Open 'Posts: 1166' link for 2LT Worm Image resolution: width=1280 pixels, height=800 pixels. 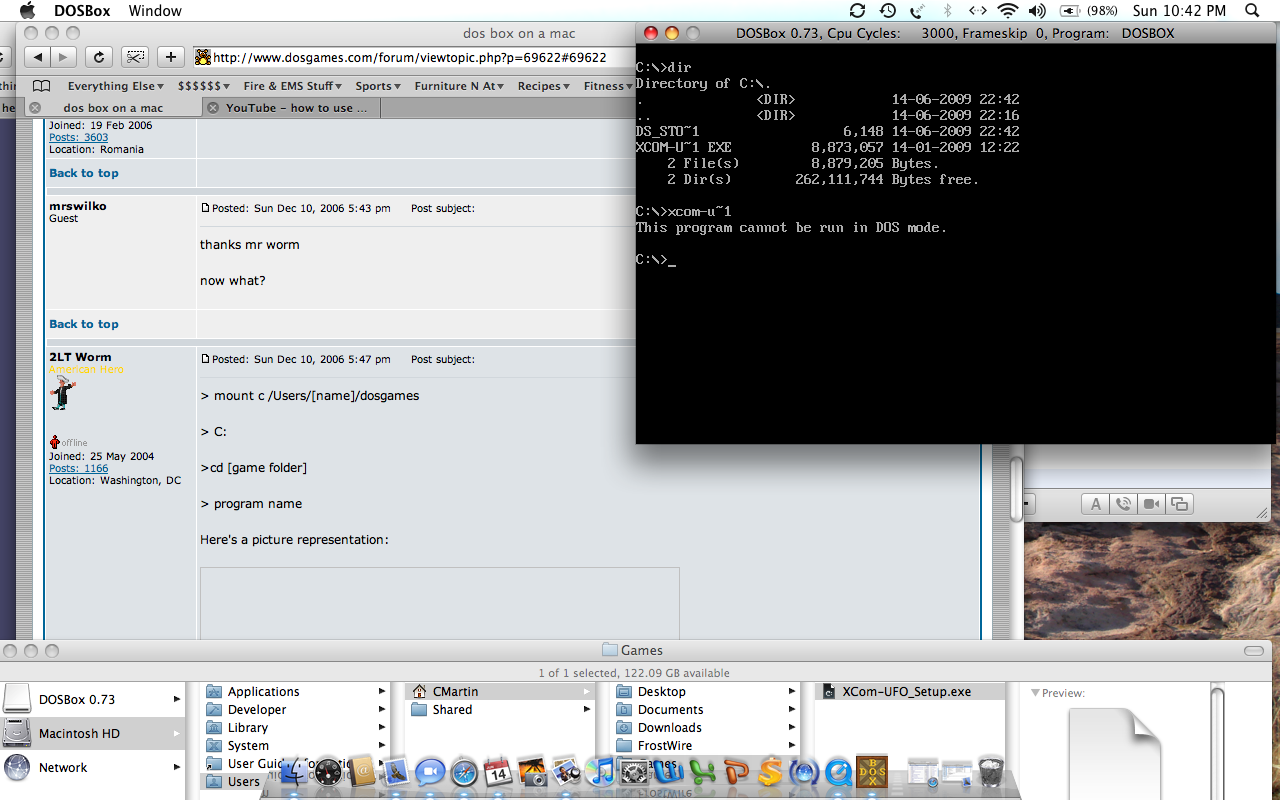click(78, 468)
